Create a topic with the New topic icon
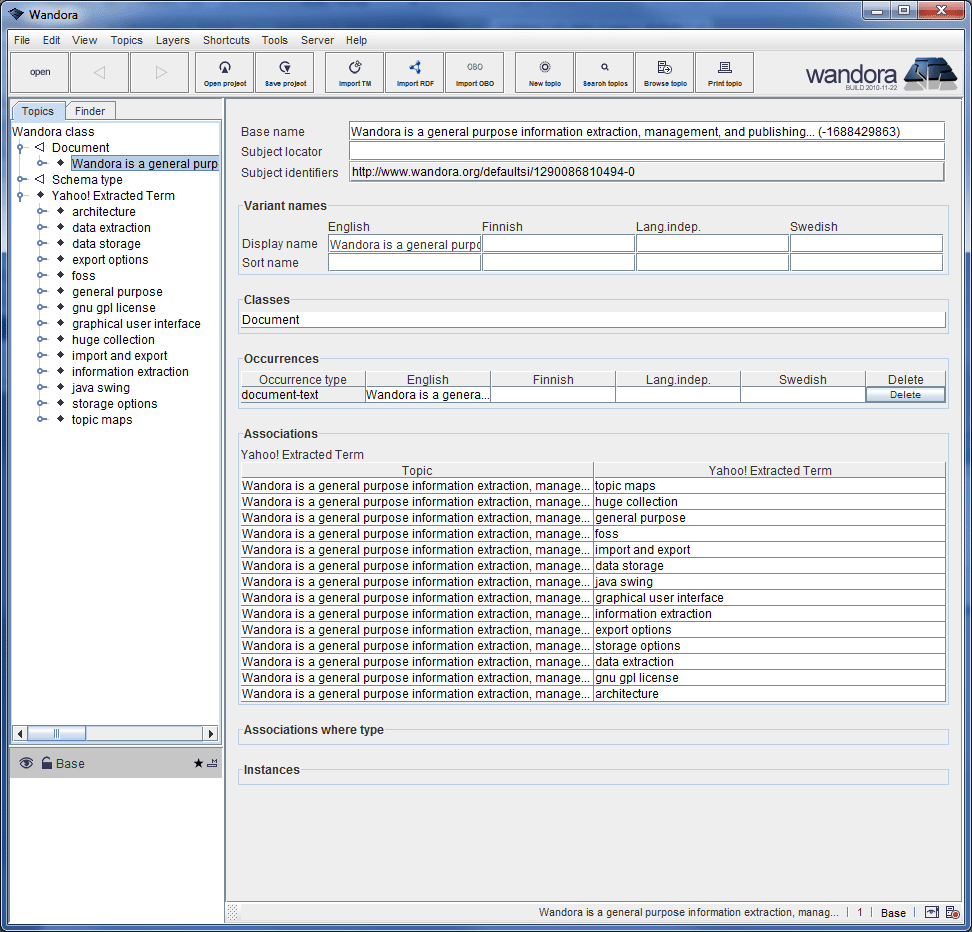The image size is (972, 932). (544, 72)
